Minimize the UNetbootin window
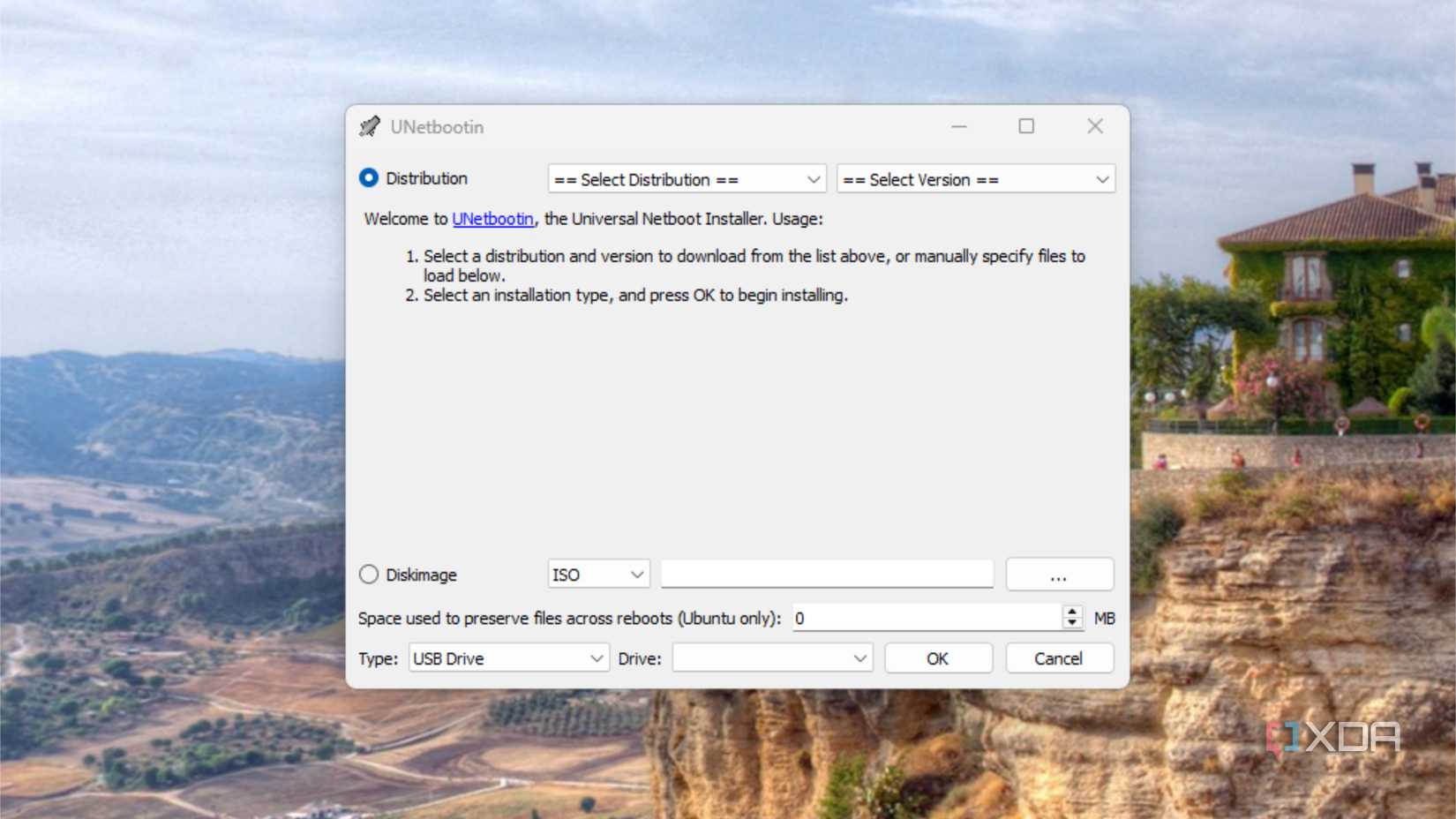Screen dimensions: 1456x819 959,127
